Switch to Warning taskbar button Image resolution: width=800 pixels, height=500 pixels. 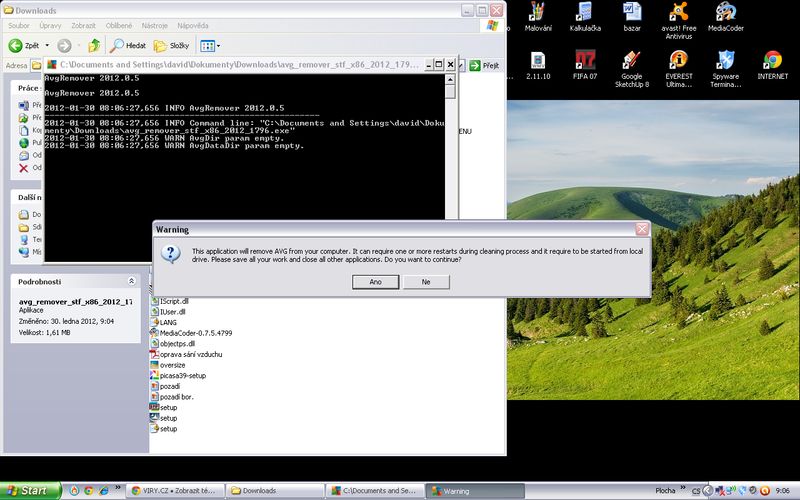(x=475, y=491)
